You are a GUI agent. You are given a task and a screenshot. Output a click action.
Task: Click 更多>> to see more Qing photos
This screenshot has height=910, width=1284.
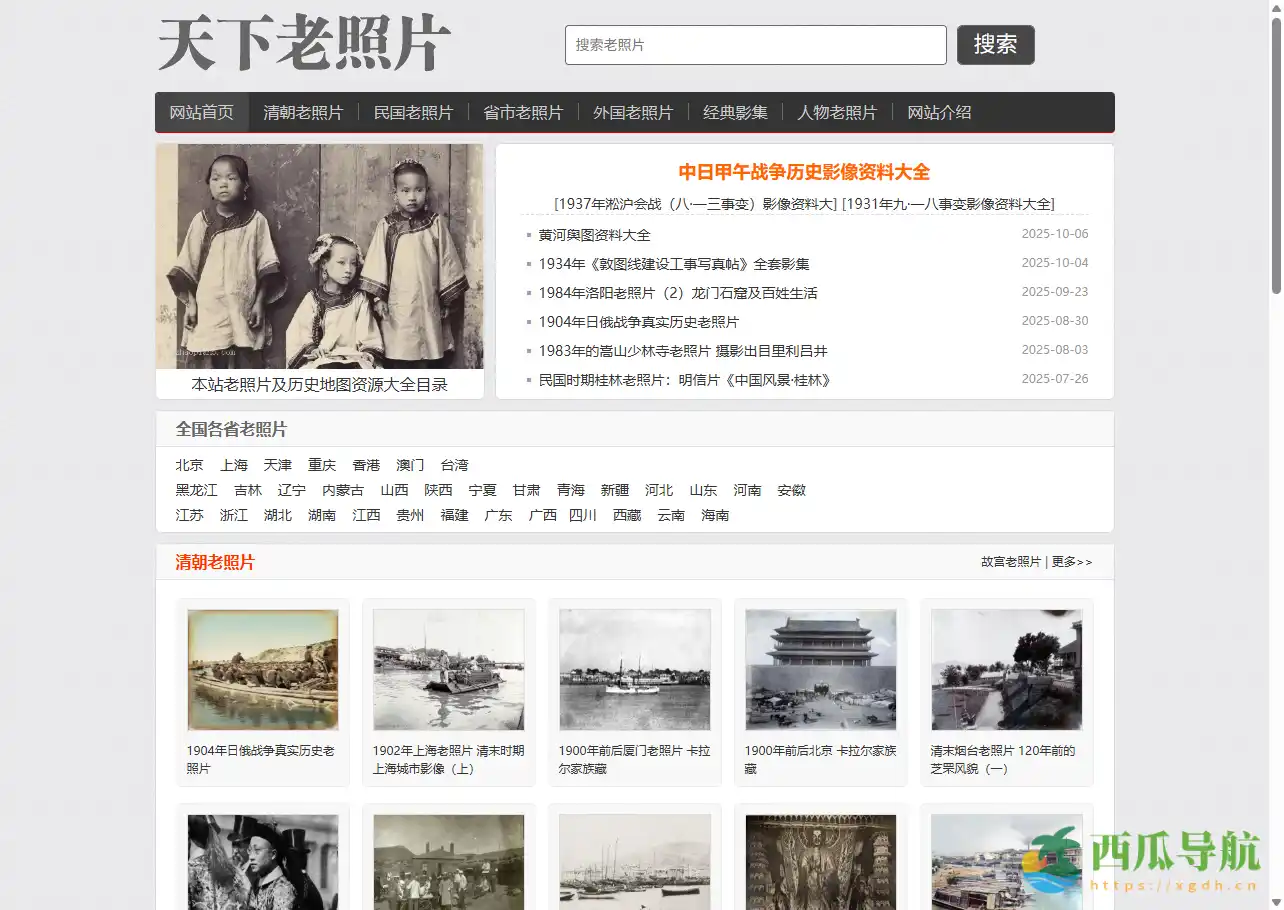(1071, 561)
